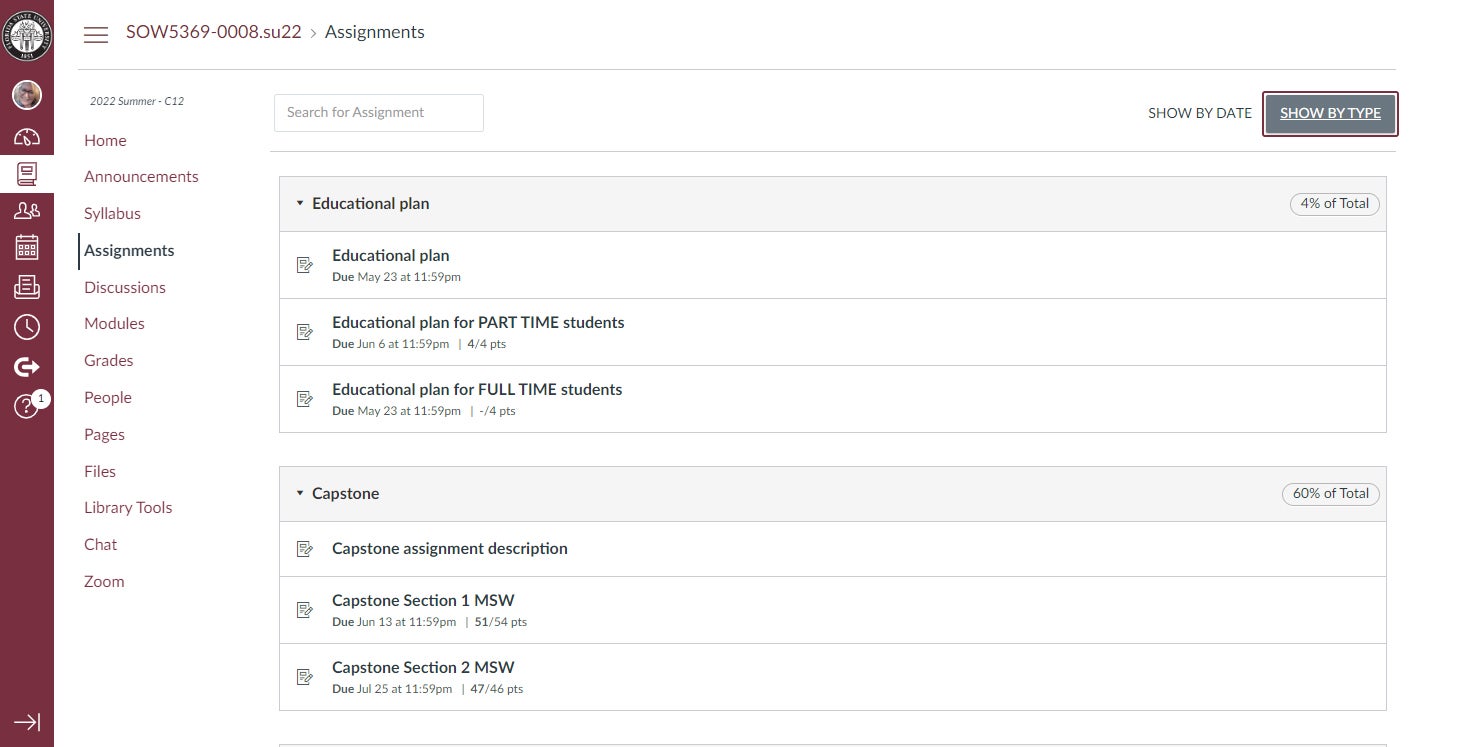The height and width of the screenshot is (747, 1471).
Task: Click the SOW5369-0008.su22 breadcrumb link
Action: click(213, 32)
